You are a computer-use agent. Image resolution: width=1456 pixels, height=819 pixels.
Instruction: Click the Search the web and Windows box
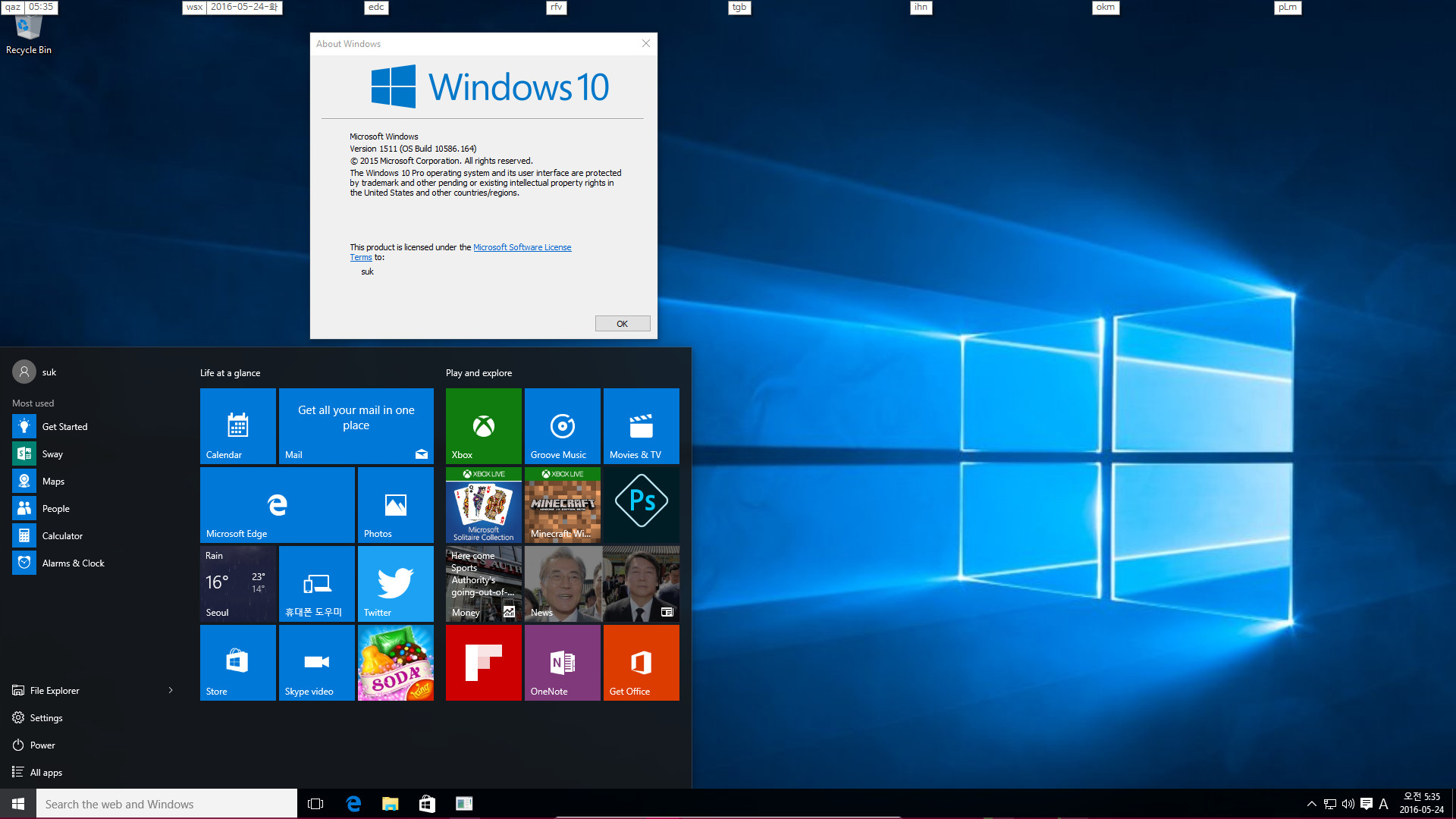pos(167,804)
